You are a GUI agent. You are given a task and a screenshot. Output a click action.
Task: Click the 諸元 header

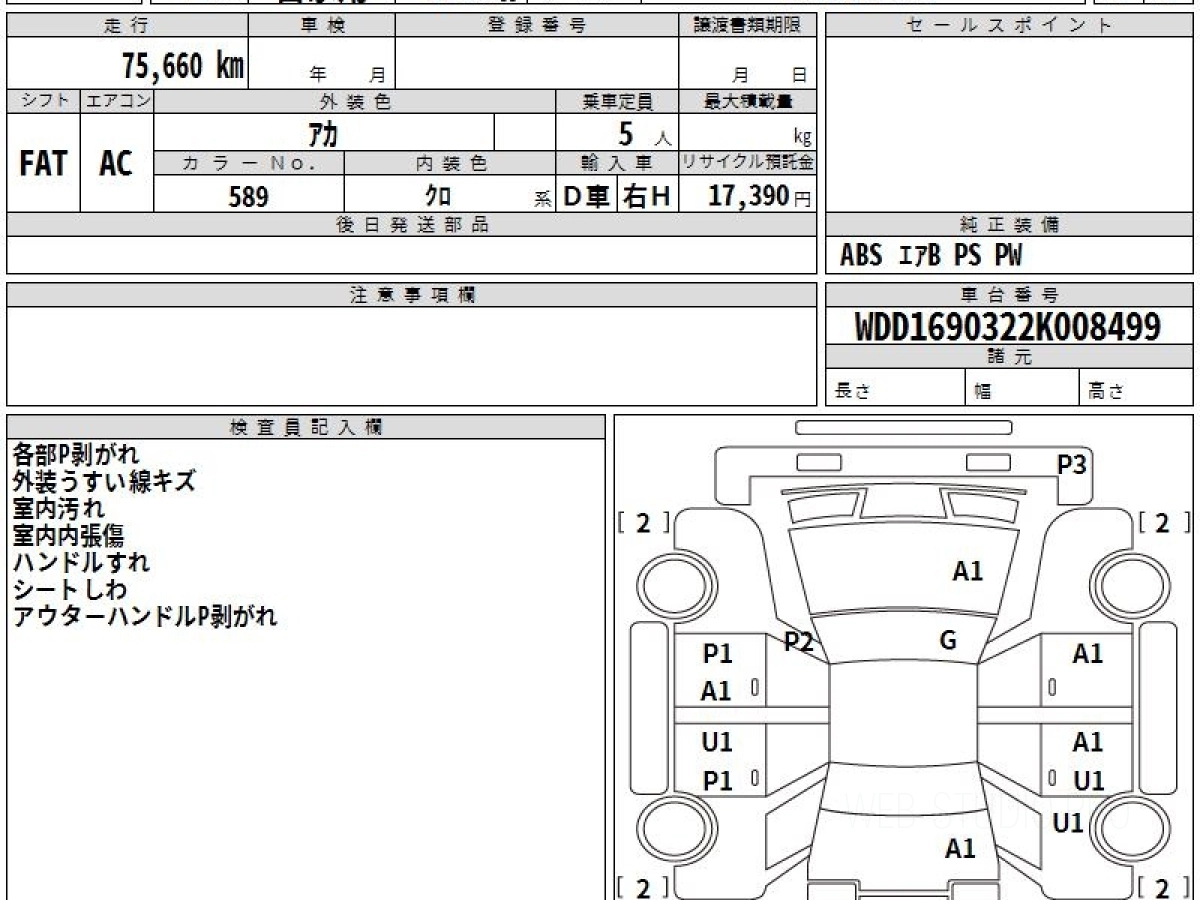pos(1009,357)
